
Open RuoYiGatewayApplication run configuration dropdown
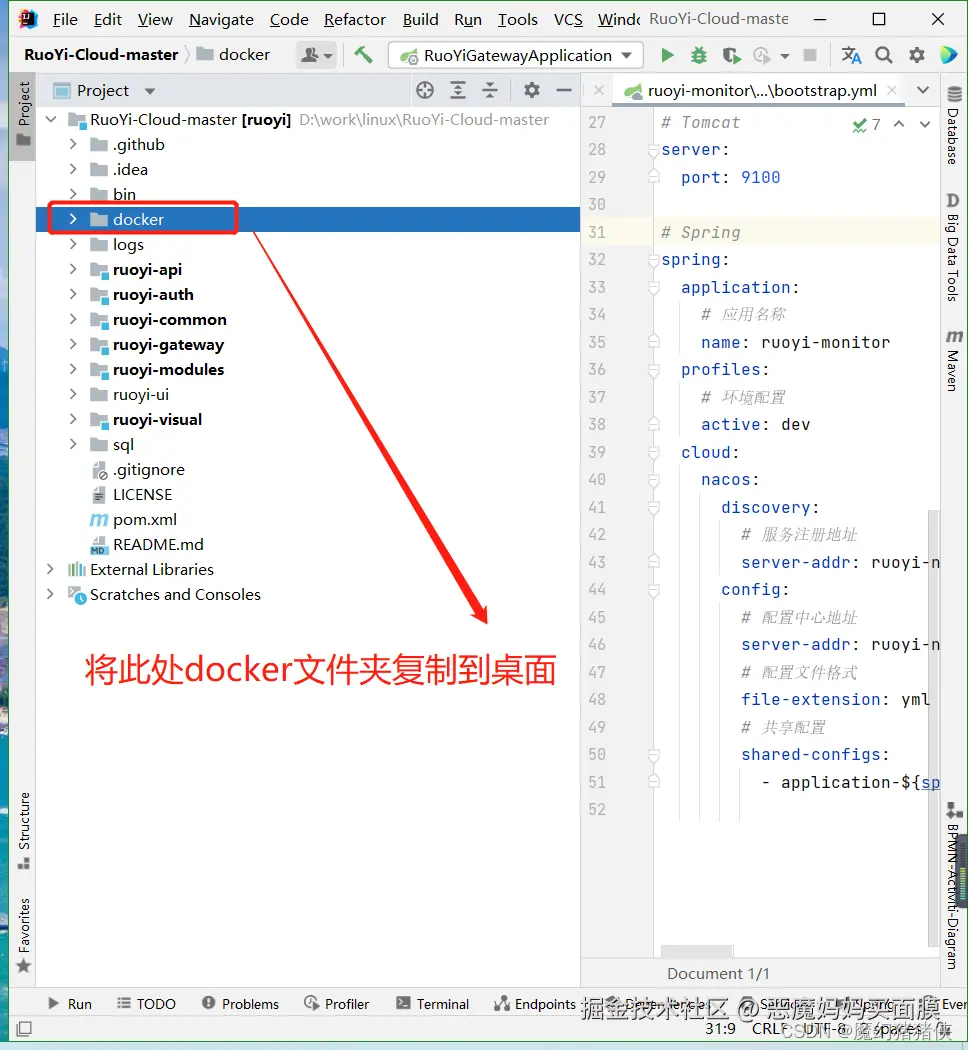(x=516, y=55)
